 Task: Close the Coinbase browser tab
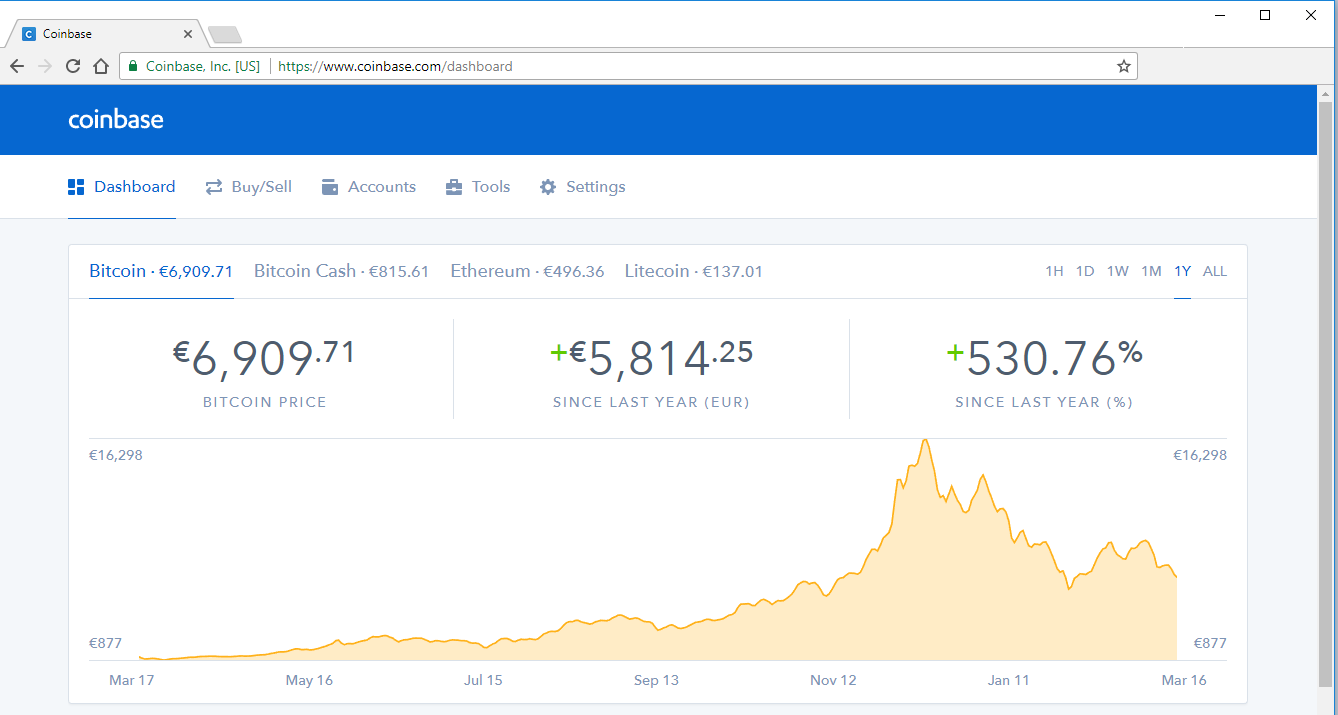[x=188, y=34]
